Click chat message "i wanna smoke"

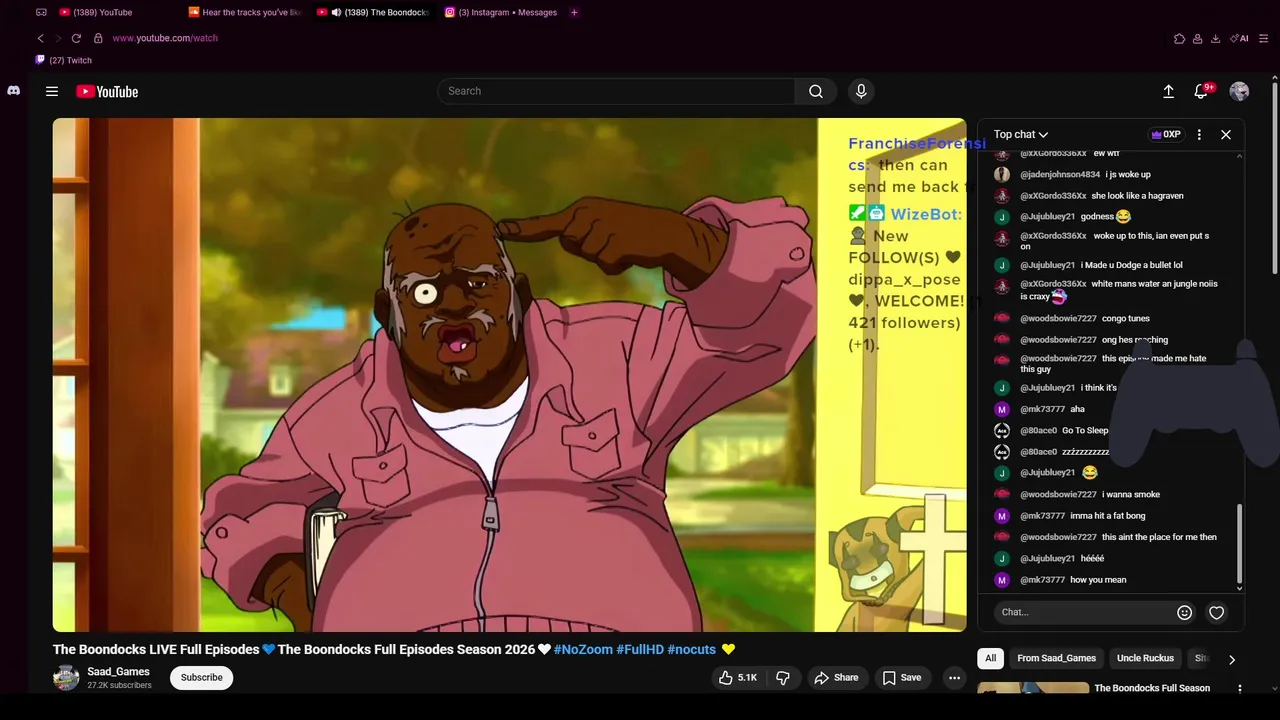1131,494
